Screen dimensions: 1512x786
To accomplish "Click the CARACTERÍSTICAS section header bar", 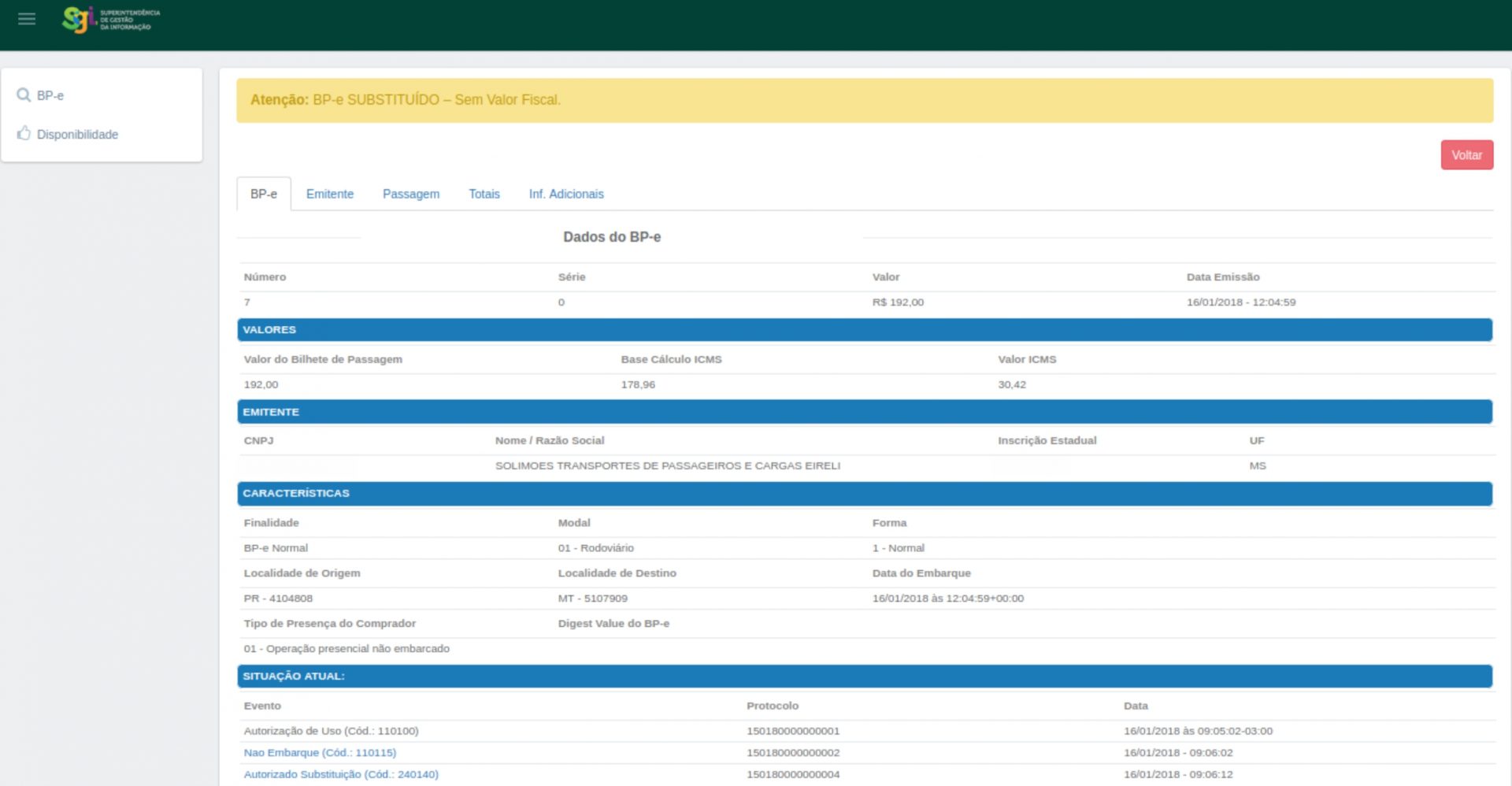I will pos(864,494).
